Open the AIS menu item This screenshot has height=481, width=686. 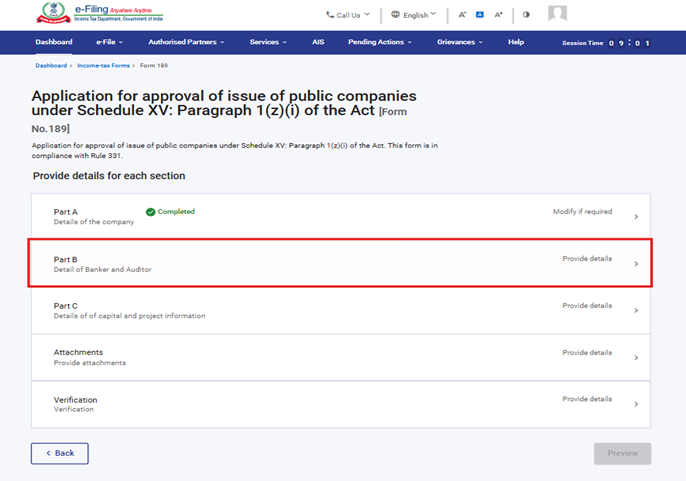coord(317,42)
